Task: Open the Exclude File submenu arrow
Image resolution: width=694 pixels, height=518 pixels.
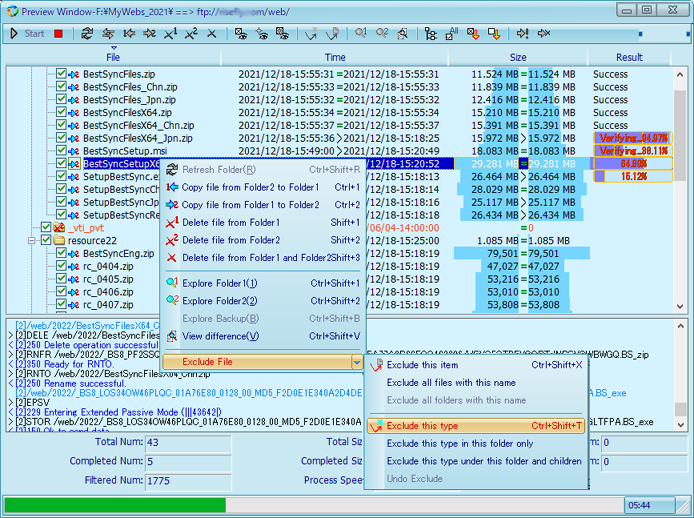Action: coord(357,362)
